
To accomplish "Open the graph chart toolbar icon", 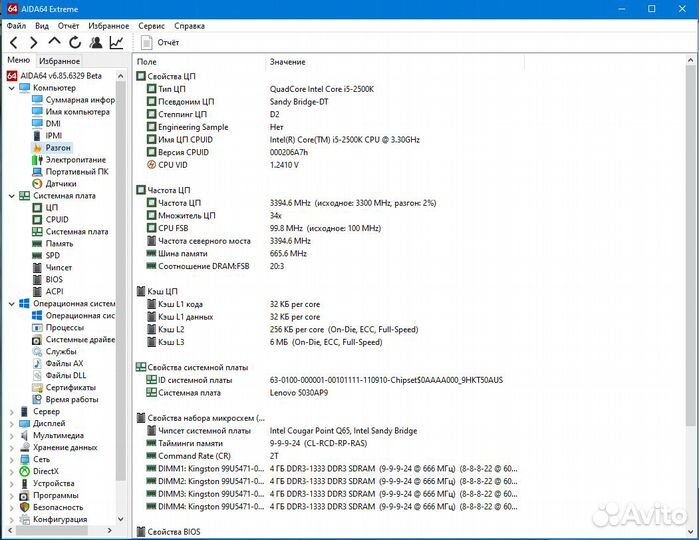I will pyautogui.click(x=116, y=42).
